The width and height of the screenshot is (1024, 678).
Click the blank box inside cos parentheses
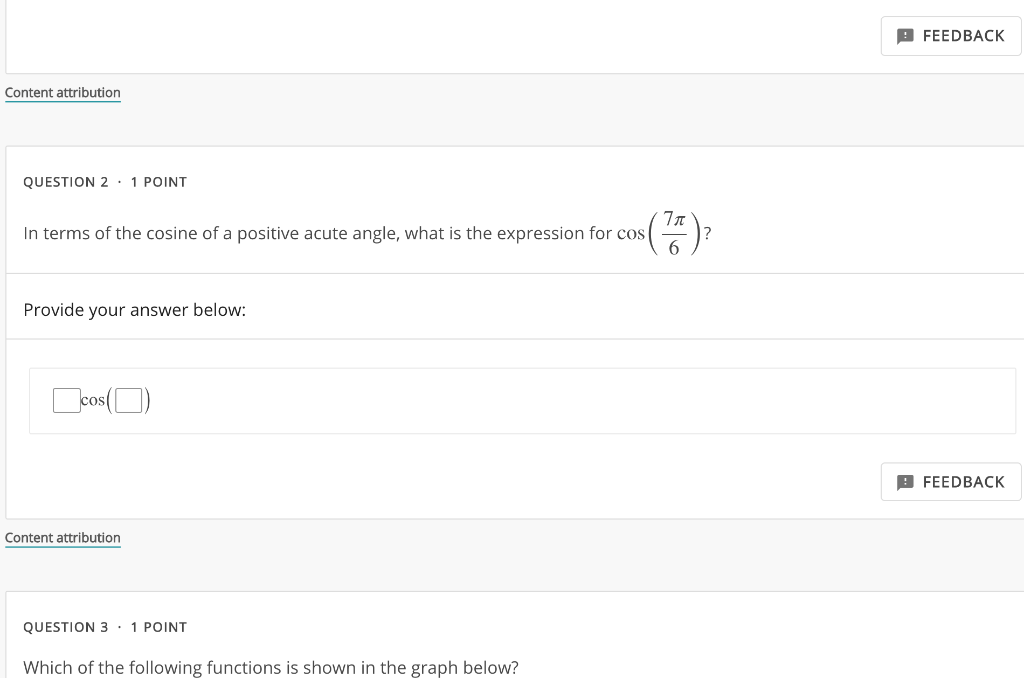click(x=128, y=401)
